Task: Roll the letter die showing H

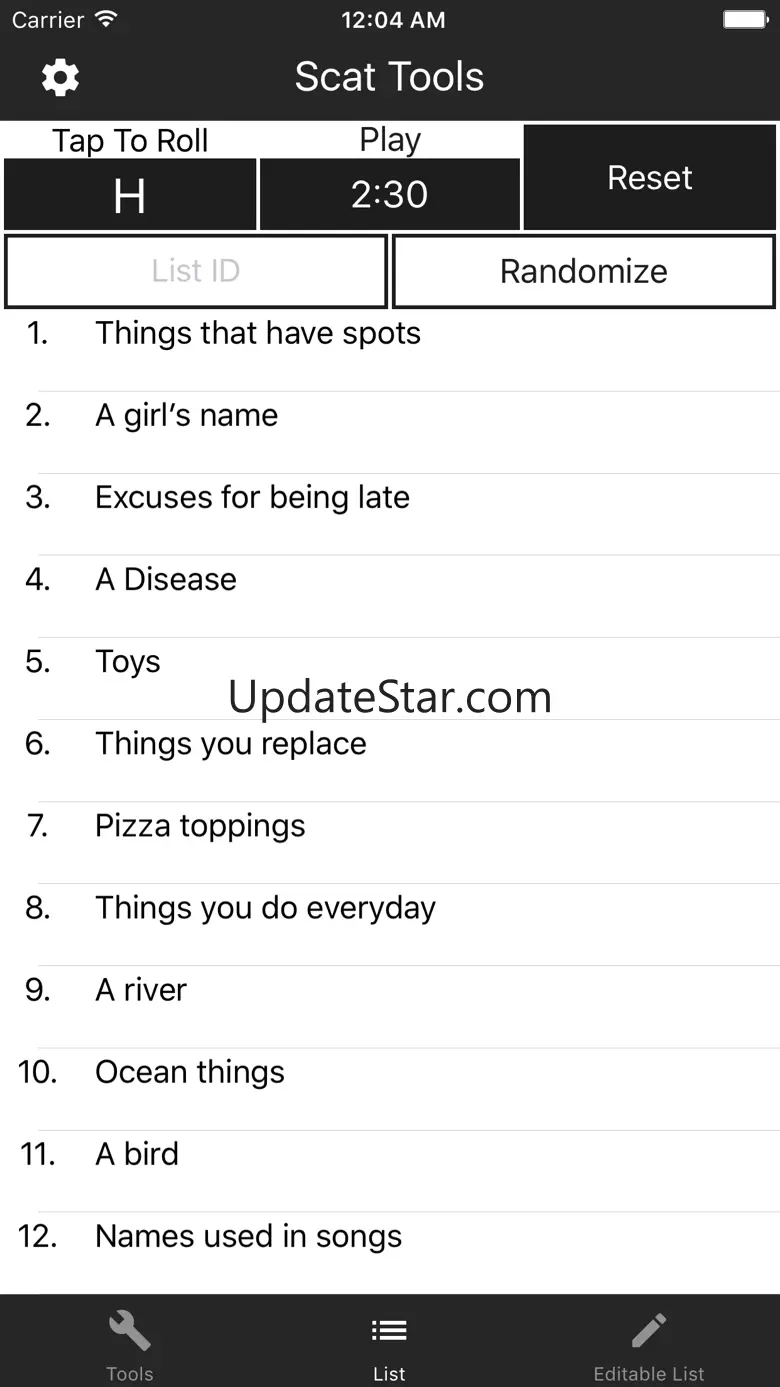Action: click(x=130, y=195)
